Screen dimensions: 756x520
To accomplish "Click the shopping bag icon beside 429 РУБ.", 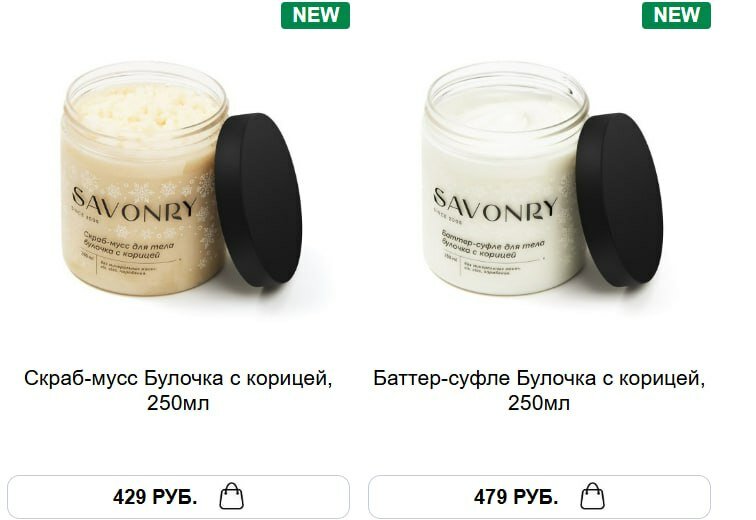I will 231,496.
